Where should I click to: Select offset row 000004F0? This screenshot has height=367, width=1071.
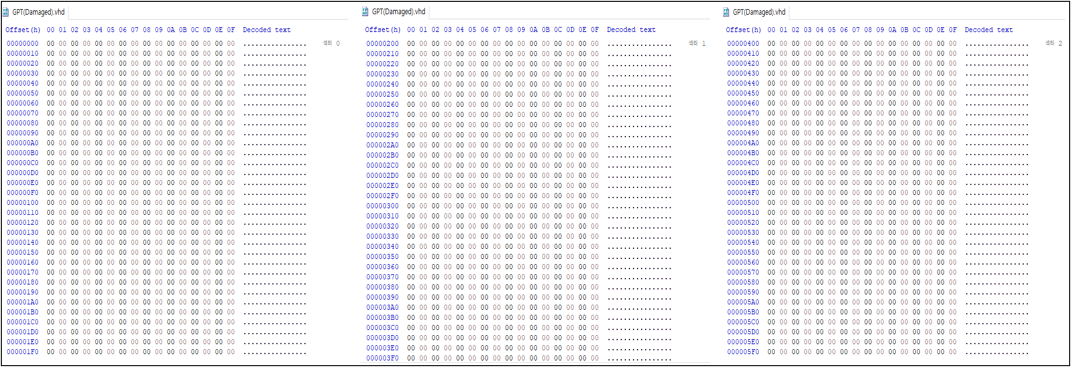pyautogui.click(x=743, y=193)
